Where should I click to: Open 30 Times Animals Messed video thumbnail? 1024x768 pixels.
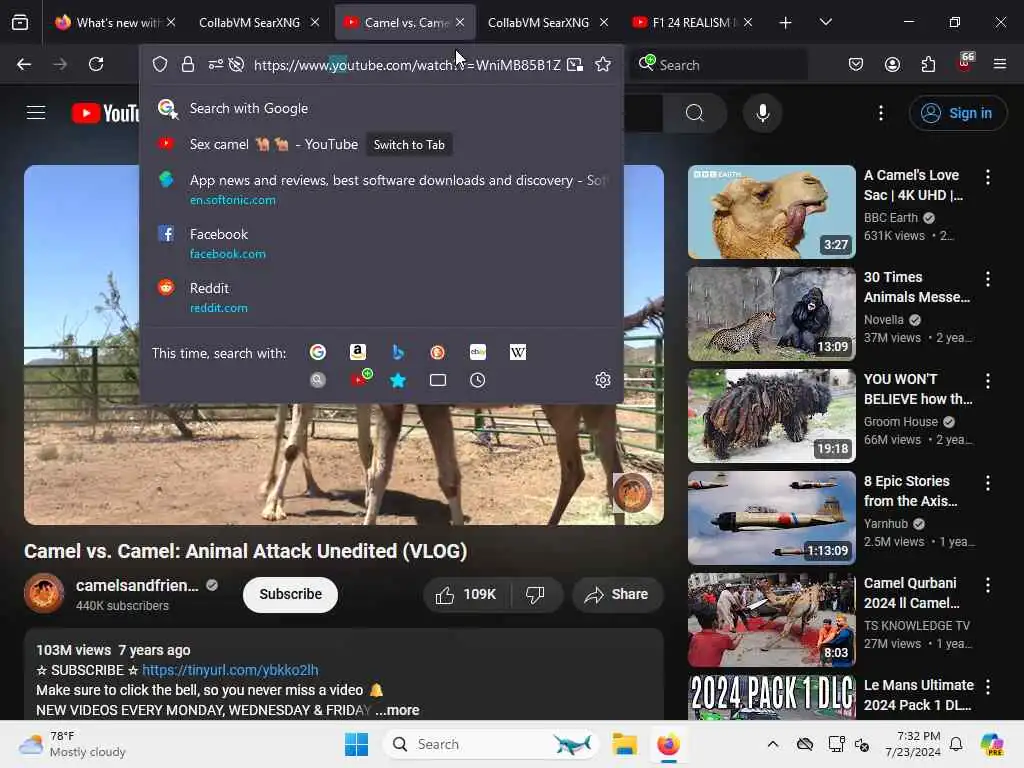pos(771,313)
